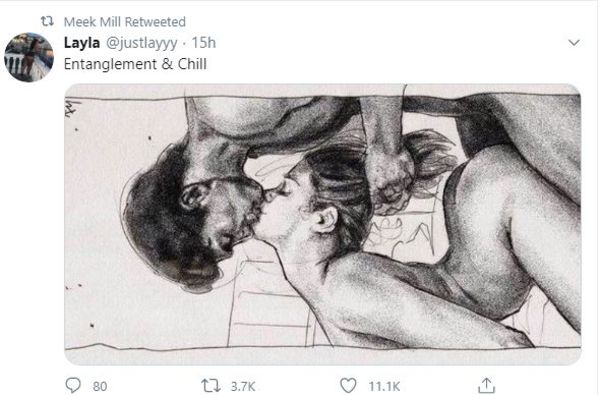This screenshot has width=600, height=395.
Task: Like the tweet with the heart icon
Action: tap(348, 385)
